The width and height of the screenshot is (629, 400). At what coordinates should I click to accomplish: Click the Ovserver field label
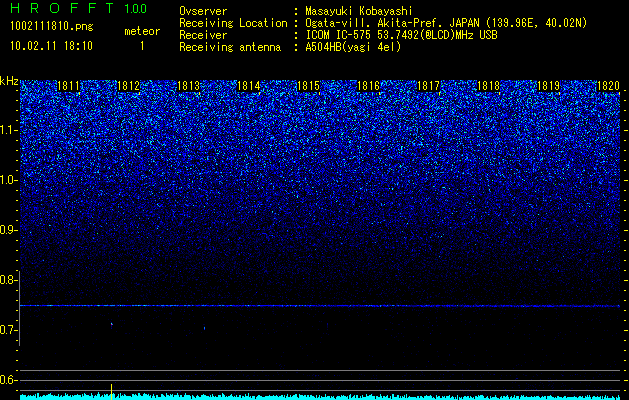pyautogui.click(x=203, y=11)
